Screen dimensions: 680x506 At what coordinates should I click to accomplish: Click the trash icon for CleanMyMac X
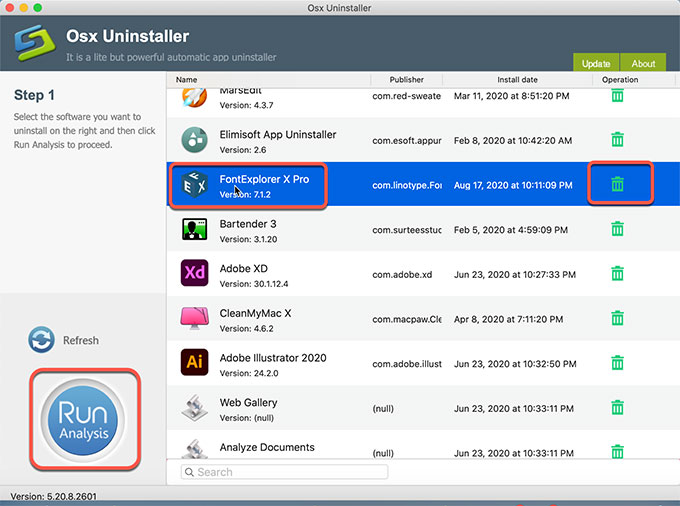tap(617, 318)
